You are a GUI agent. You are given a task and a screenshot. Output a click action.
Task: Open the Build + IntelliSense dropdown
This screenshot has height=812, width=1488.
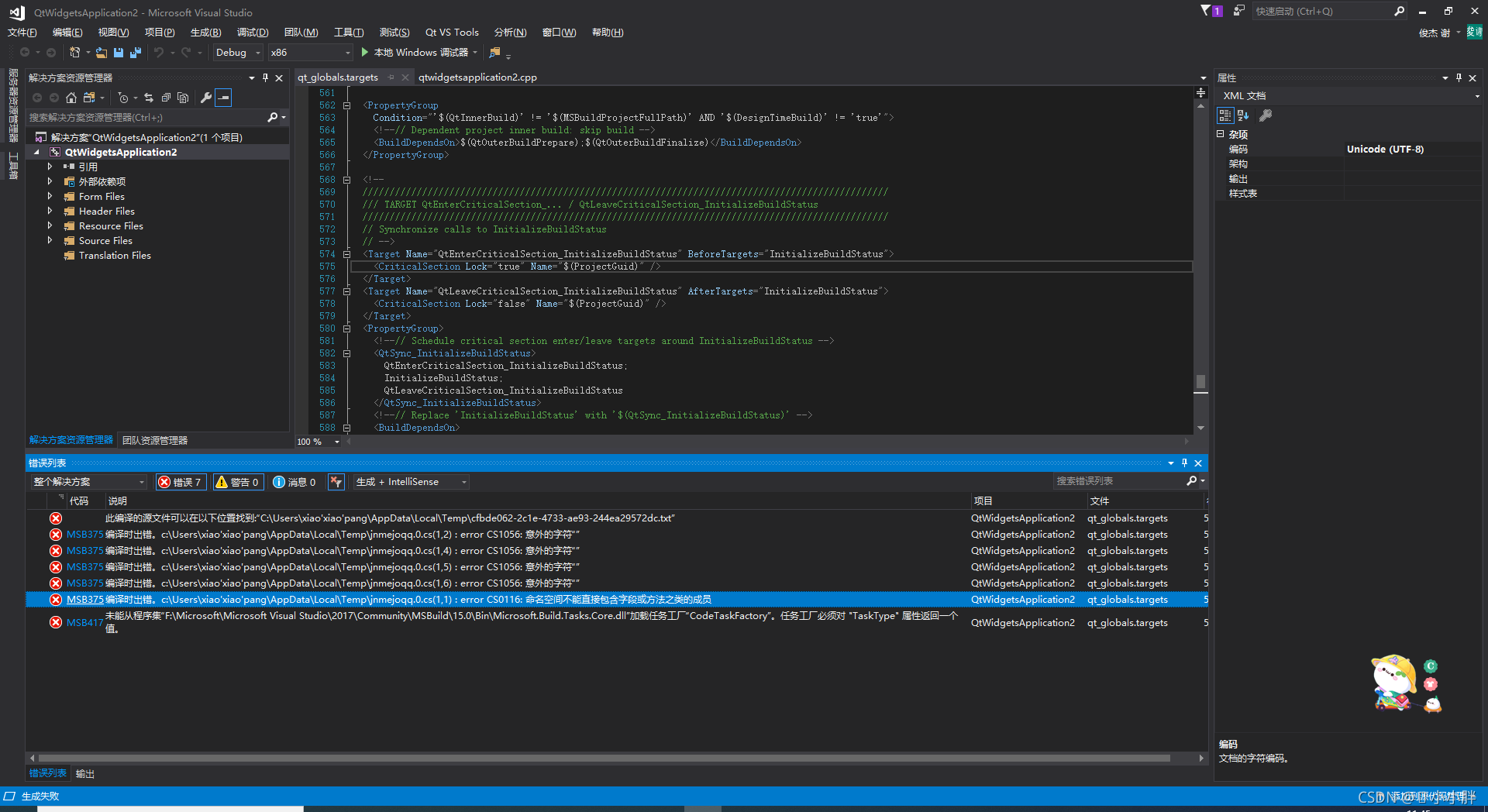(x=412, y=482)
